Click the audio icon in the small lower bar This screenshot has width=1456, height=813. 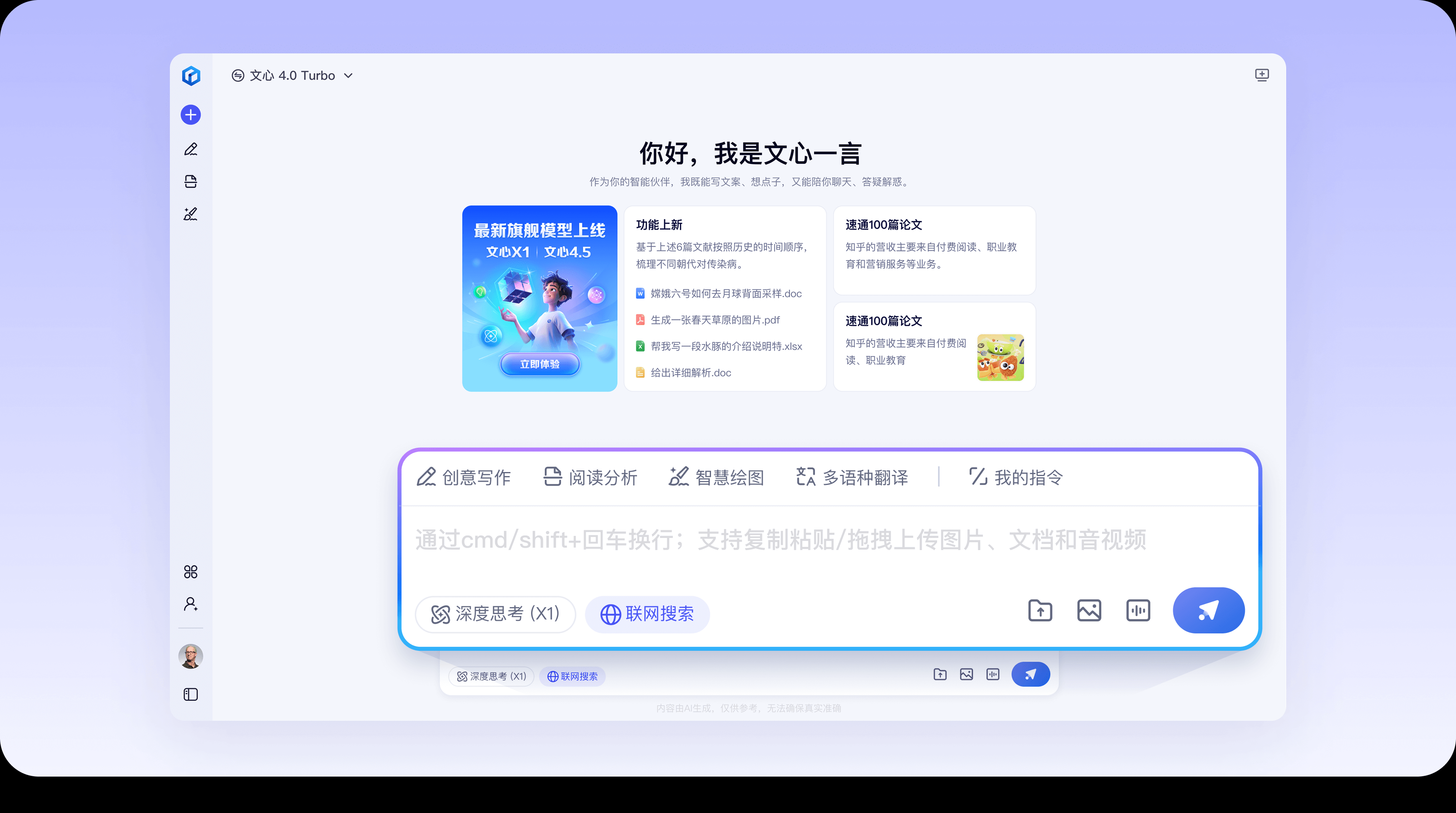(x=993, y=675)
